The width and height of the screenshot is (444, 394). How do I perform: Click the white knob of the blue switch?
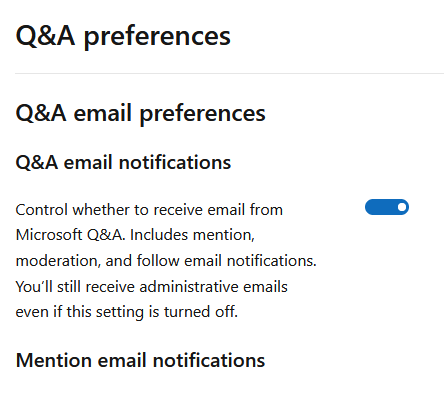(x=402, y=207)
